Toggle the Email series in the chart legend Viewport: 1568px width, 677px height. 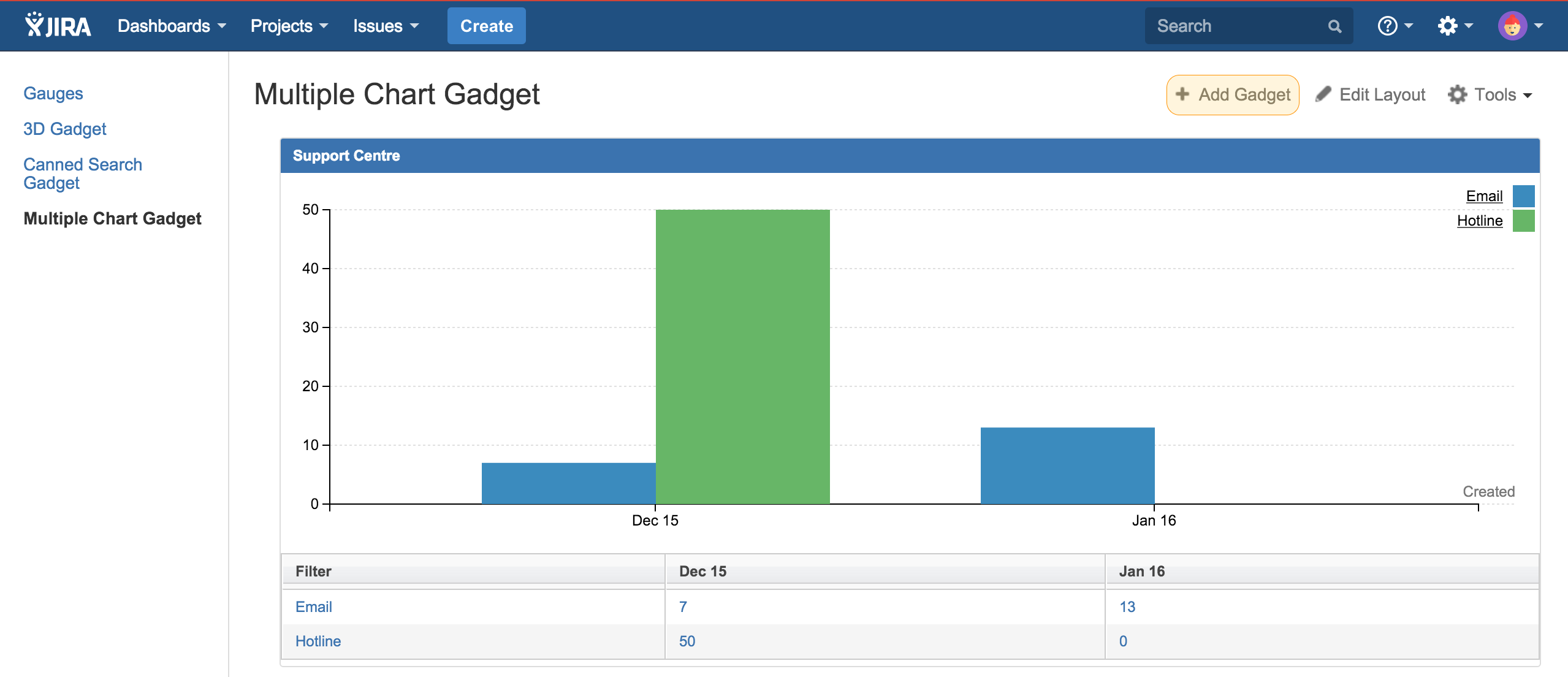point(1483,196)
